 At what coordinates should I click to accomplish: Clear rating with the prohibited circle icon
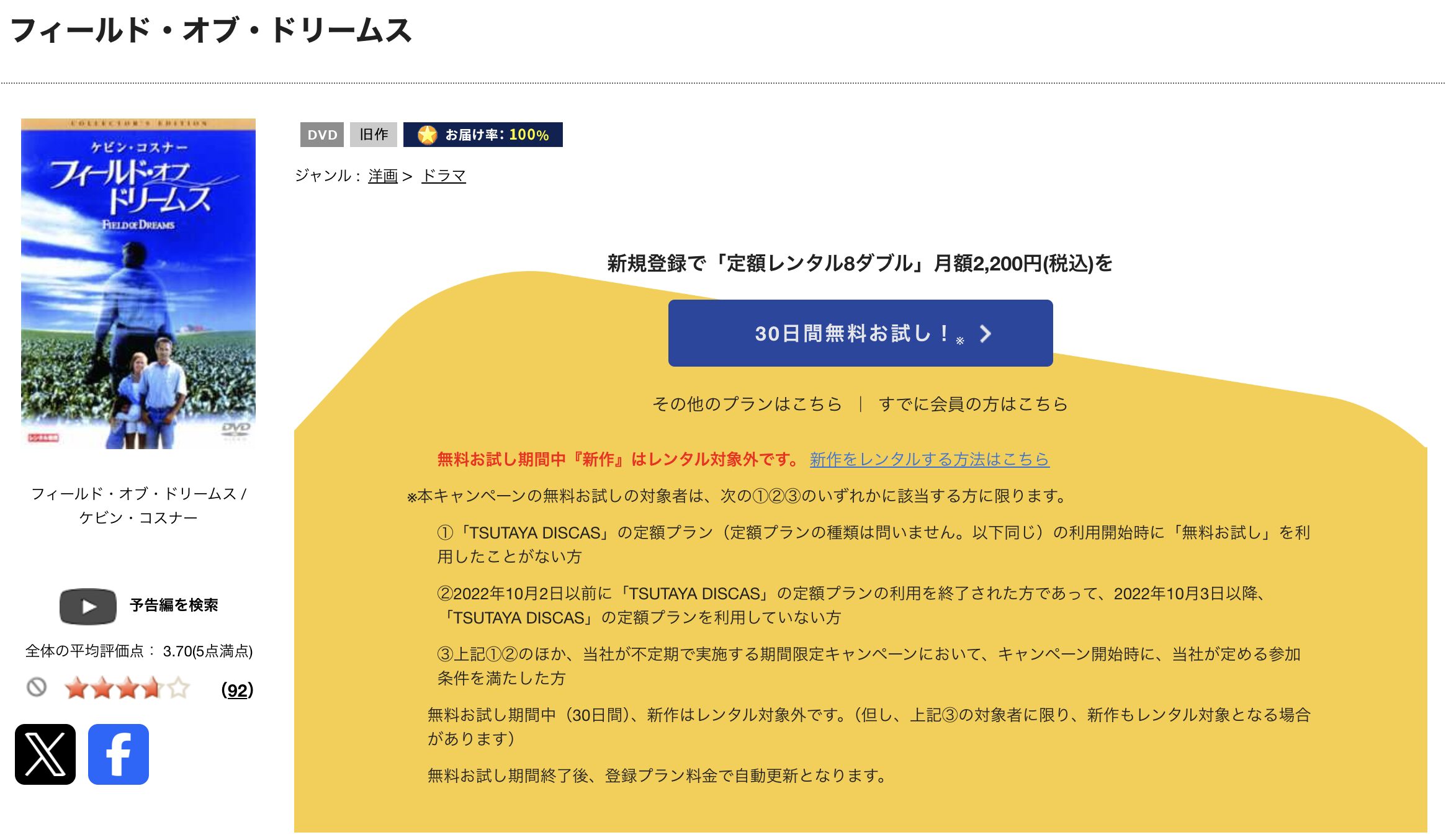(37, 687)
